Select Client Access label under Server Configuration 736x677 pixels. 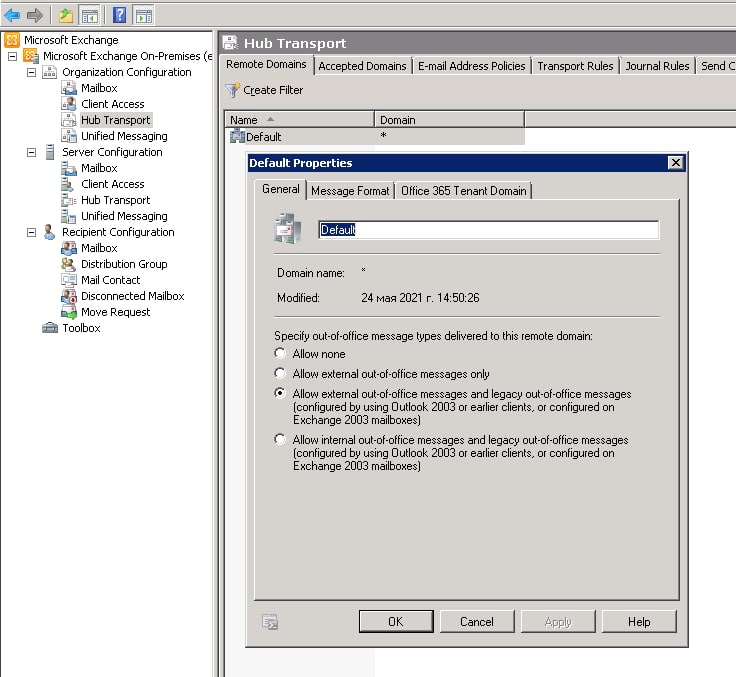click(x=113, y=184)
